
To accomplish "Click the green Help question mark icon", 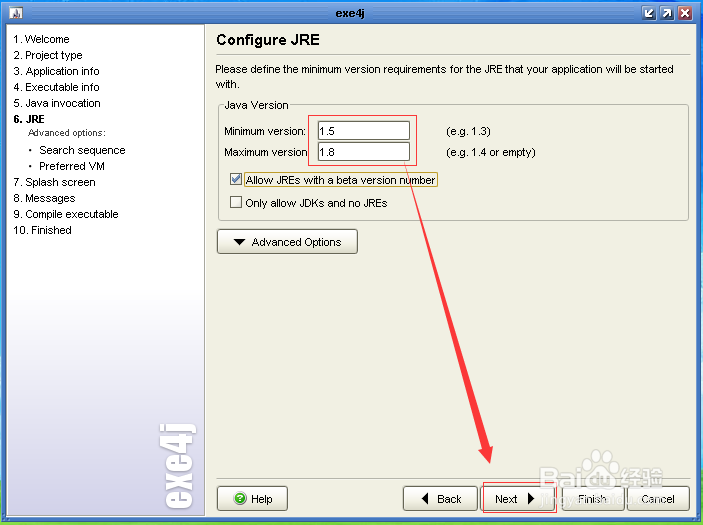I will click(240, 498).
